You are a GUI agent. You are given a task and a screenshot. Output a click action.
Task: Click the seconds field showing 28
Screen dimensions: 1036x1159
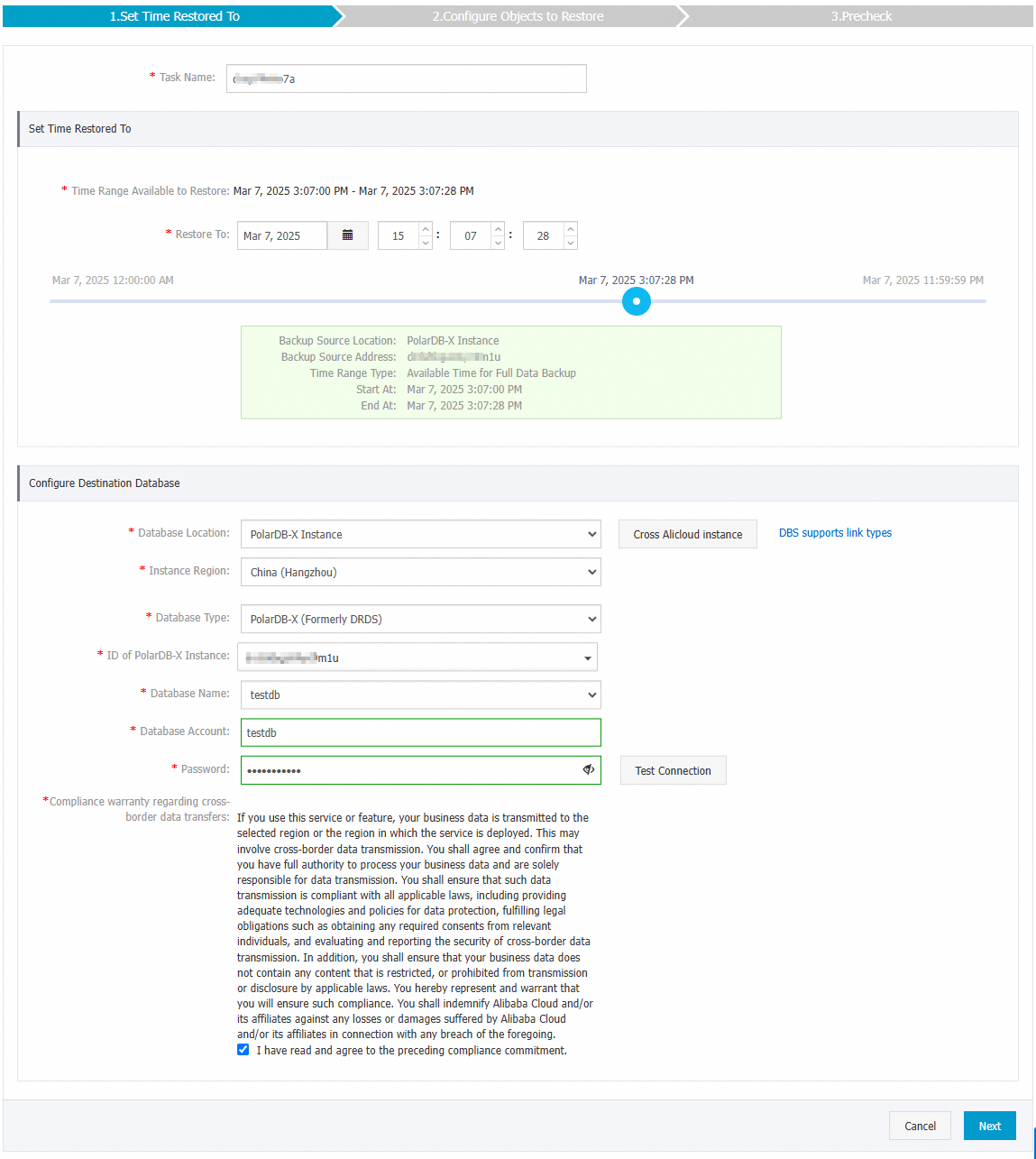(x=544, y=235)
